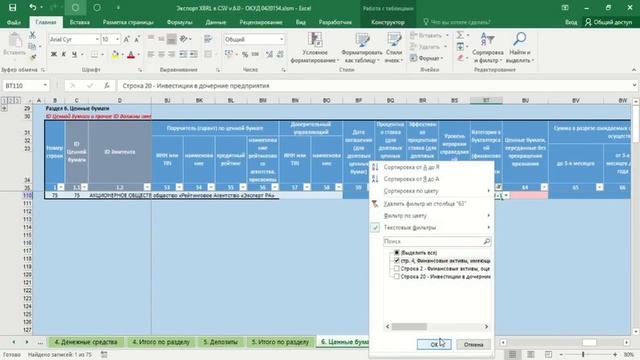Image resolution: width=640 pixels, height=360 pixels.
Task: Sort from А to Я
Action: (411, 167)
